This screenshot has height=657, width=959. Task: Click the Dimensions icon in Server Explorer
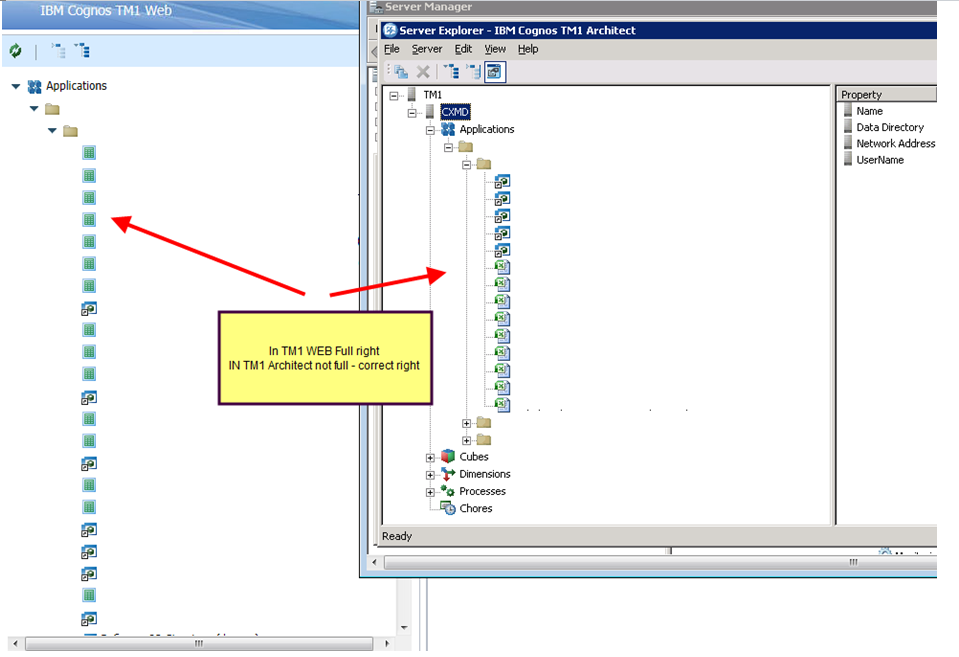point(448,474)
